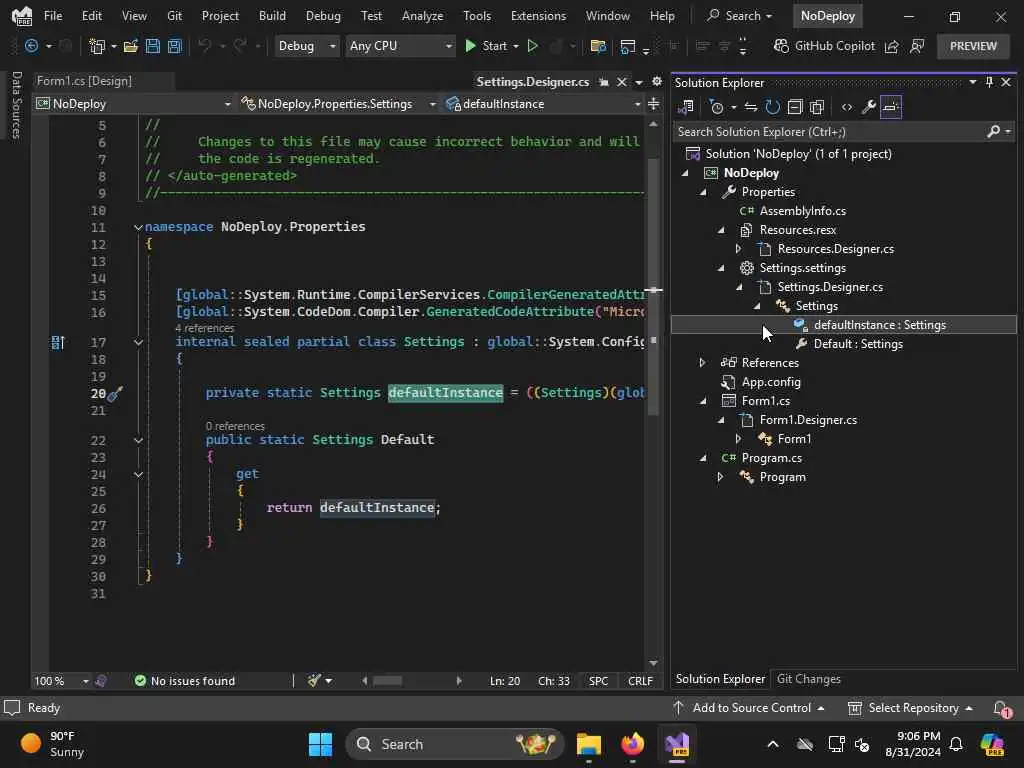Viewport: 1024px width, 768px height.
Task: Click the split editor window icon
Action: coord(653,104)
